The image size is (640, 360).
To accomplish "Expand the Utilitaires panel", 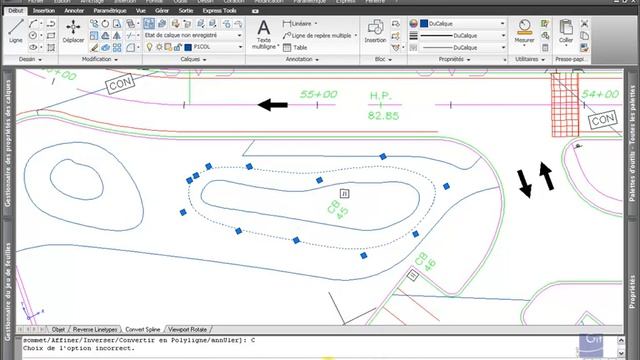I will tap(530, 59).
